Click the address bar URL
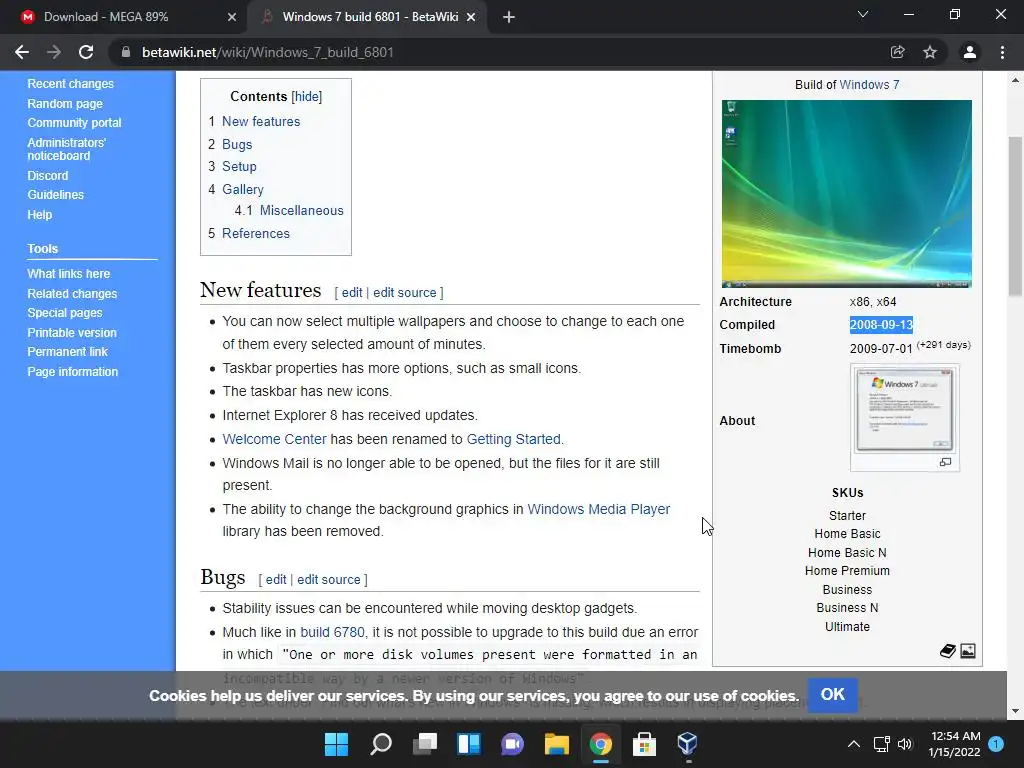This screenshot has width=1024, height=768. (x=268, y=52)
